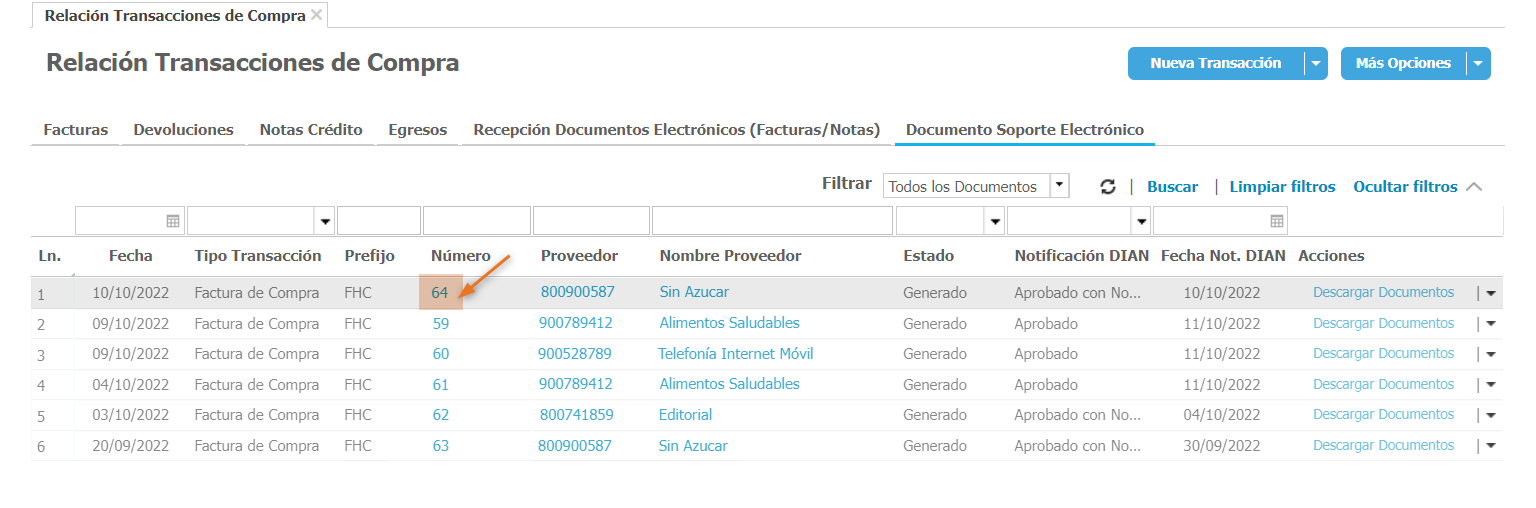
Task: Open the Fecha Not. DIAN calendar icon
Action: (1277, 221)
